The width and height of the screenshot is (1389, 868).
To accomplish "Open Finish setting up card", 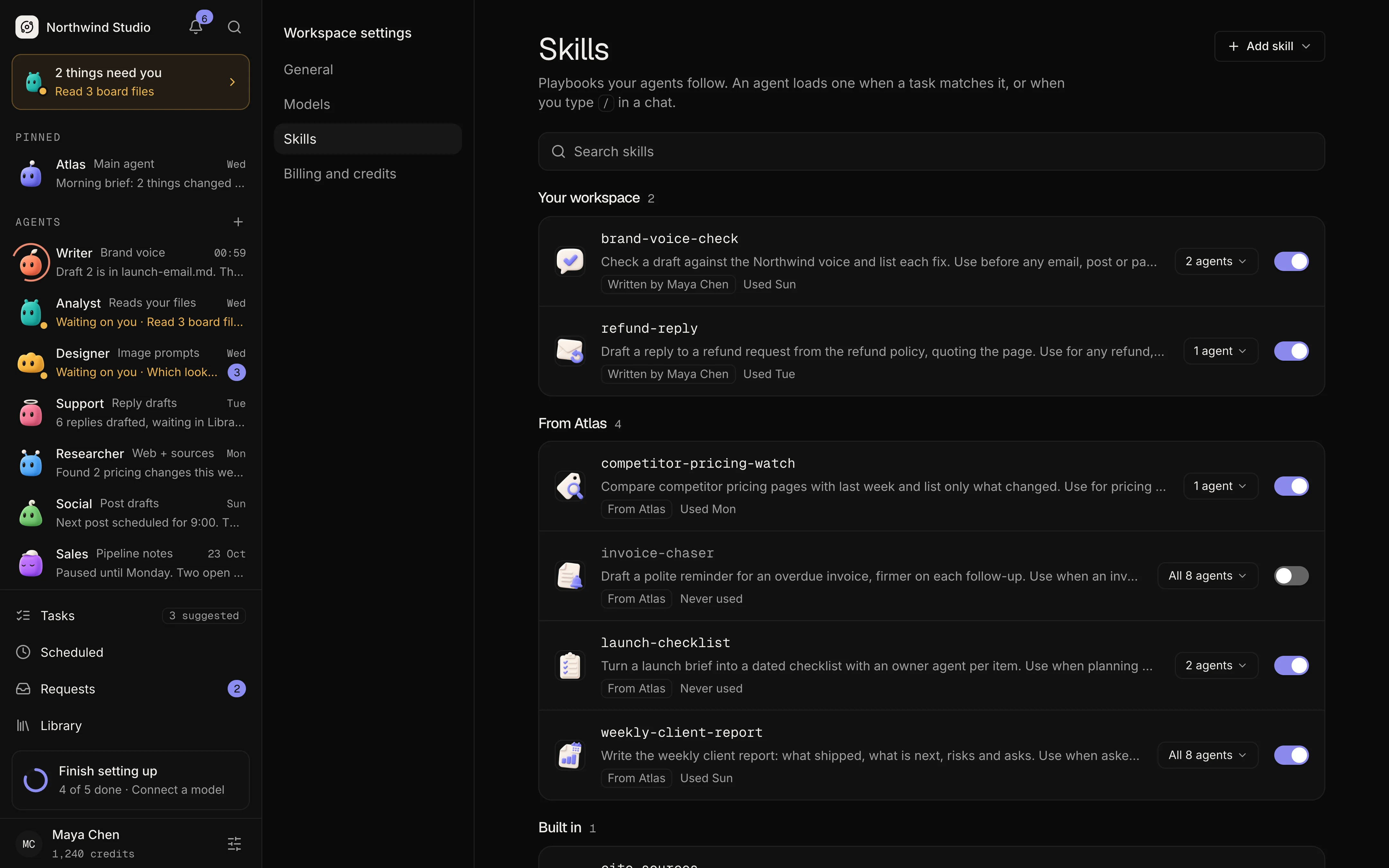I will (131, 780).
